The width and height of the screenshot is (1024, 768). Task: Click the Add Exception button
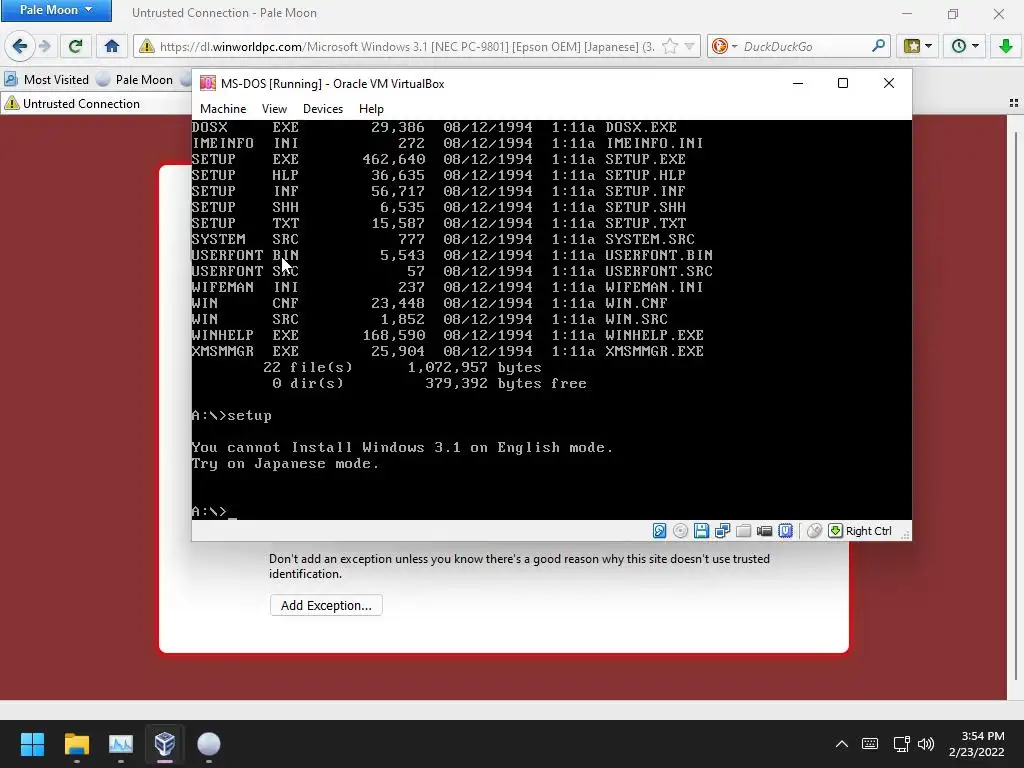click(x=326, y=605)
